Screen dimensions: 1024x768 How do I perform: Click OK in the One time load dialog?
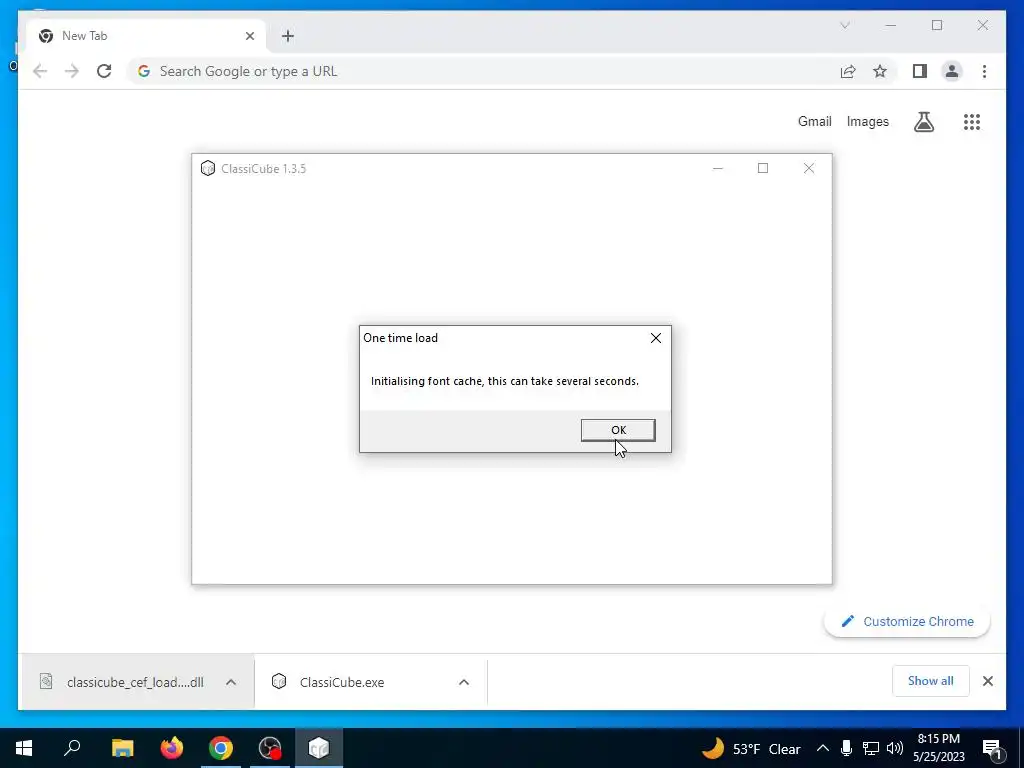[618, 430]
